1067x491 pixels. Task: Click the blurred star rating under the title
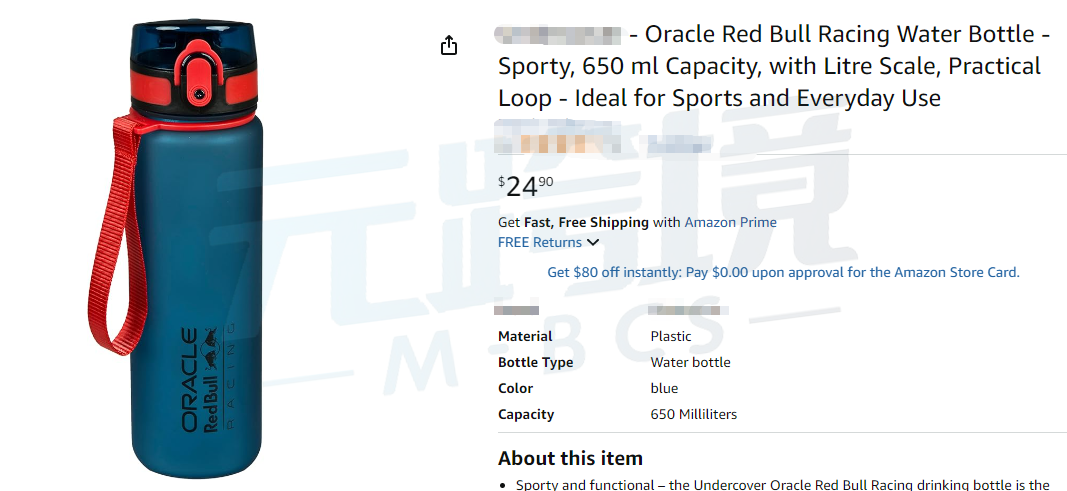560,142
